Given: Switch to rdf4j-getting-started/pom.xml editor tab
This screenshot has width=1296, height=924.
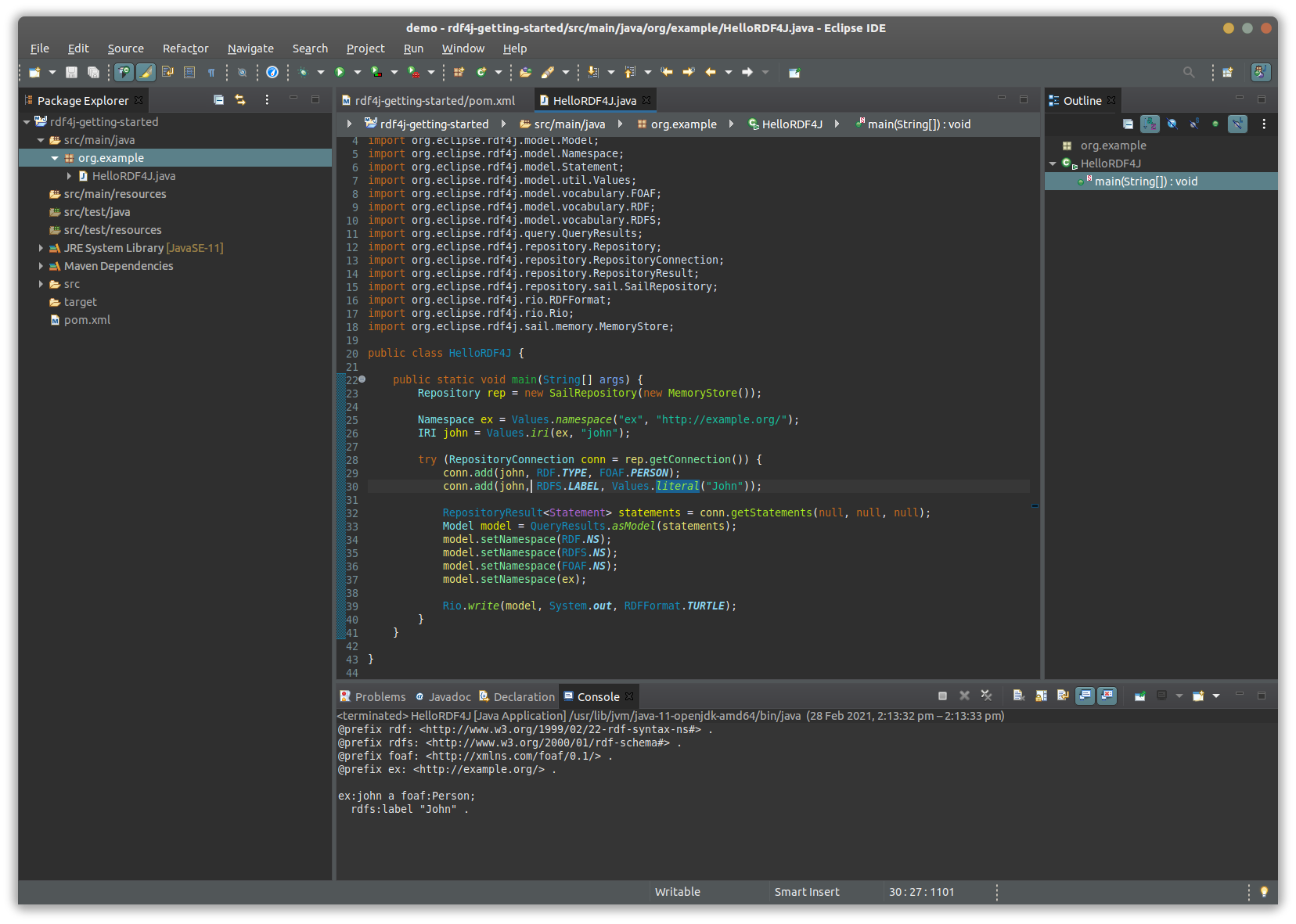Looking at the screenshot, I should click(x=427, y=101).
